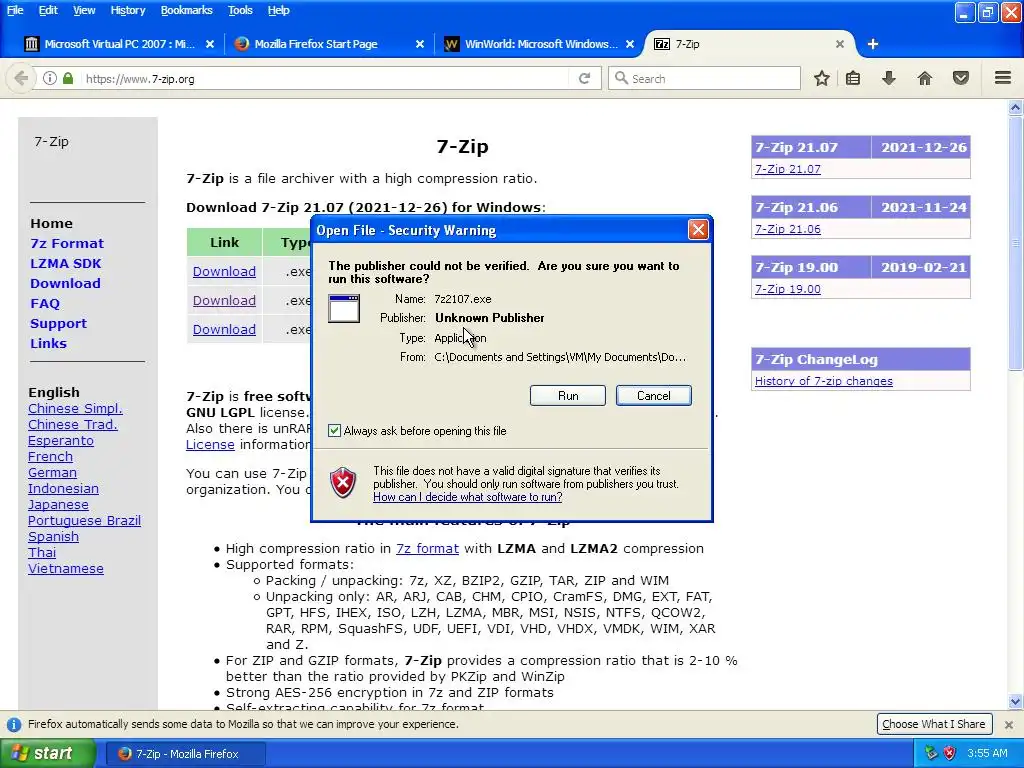Open the 7-Zip 19.00 news link
1024x768 pixels.
coord(788,289)
